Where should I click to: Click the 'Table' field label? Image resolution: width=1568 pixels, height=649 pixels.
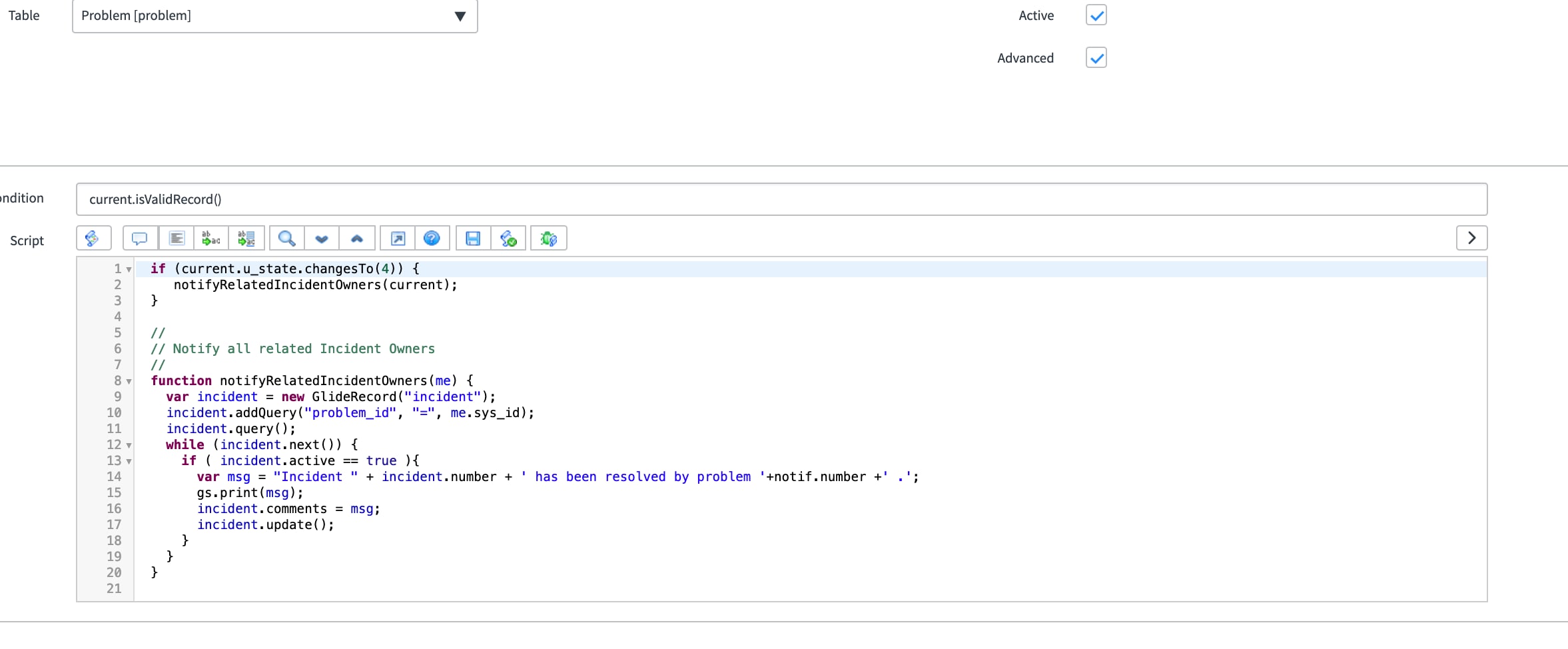click(24, 15)
